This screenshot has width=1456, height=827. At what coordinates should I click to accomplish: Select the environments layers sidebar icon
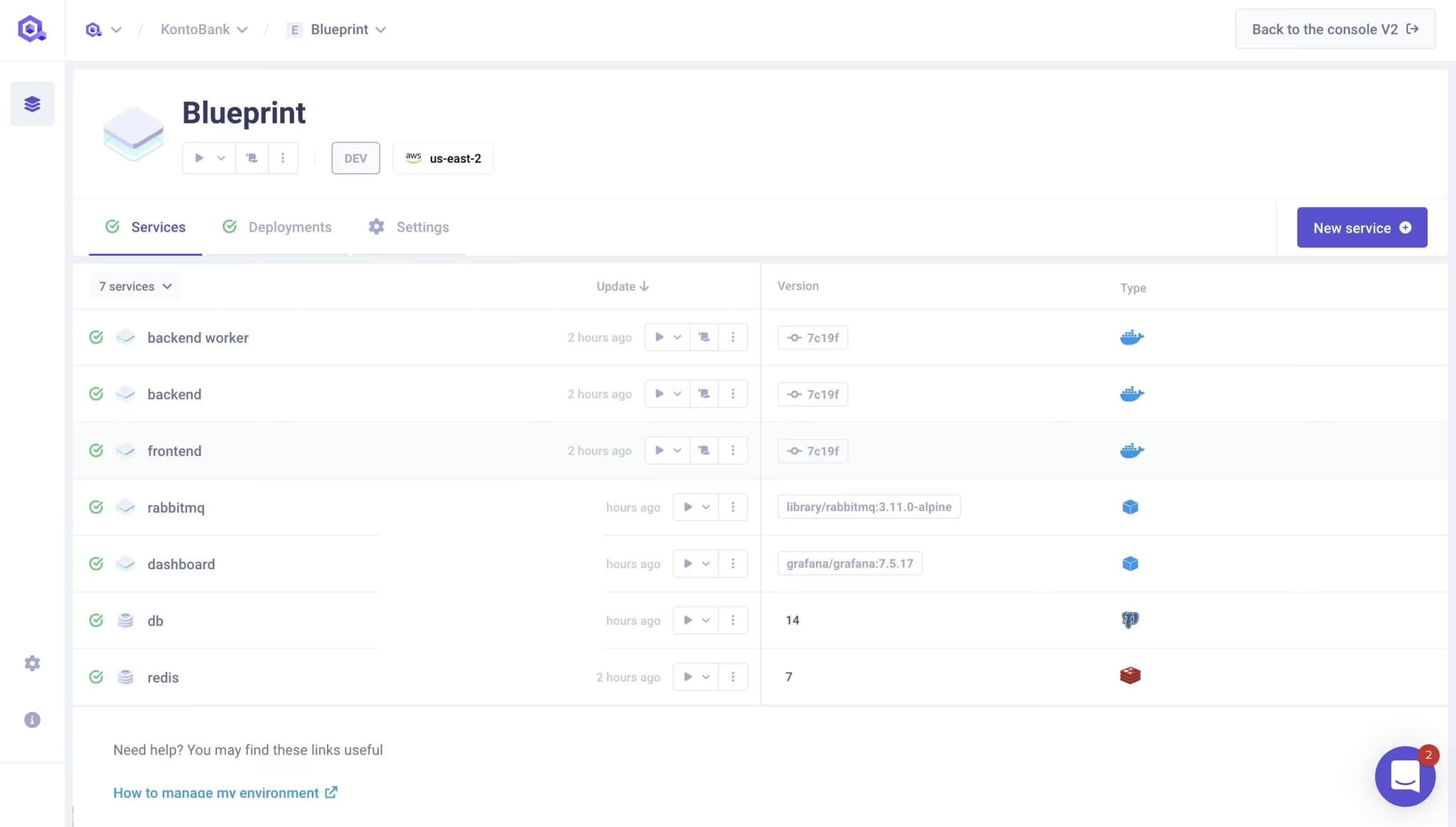coord(32,104)
